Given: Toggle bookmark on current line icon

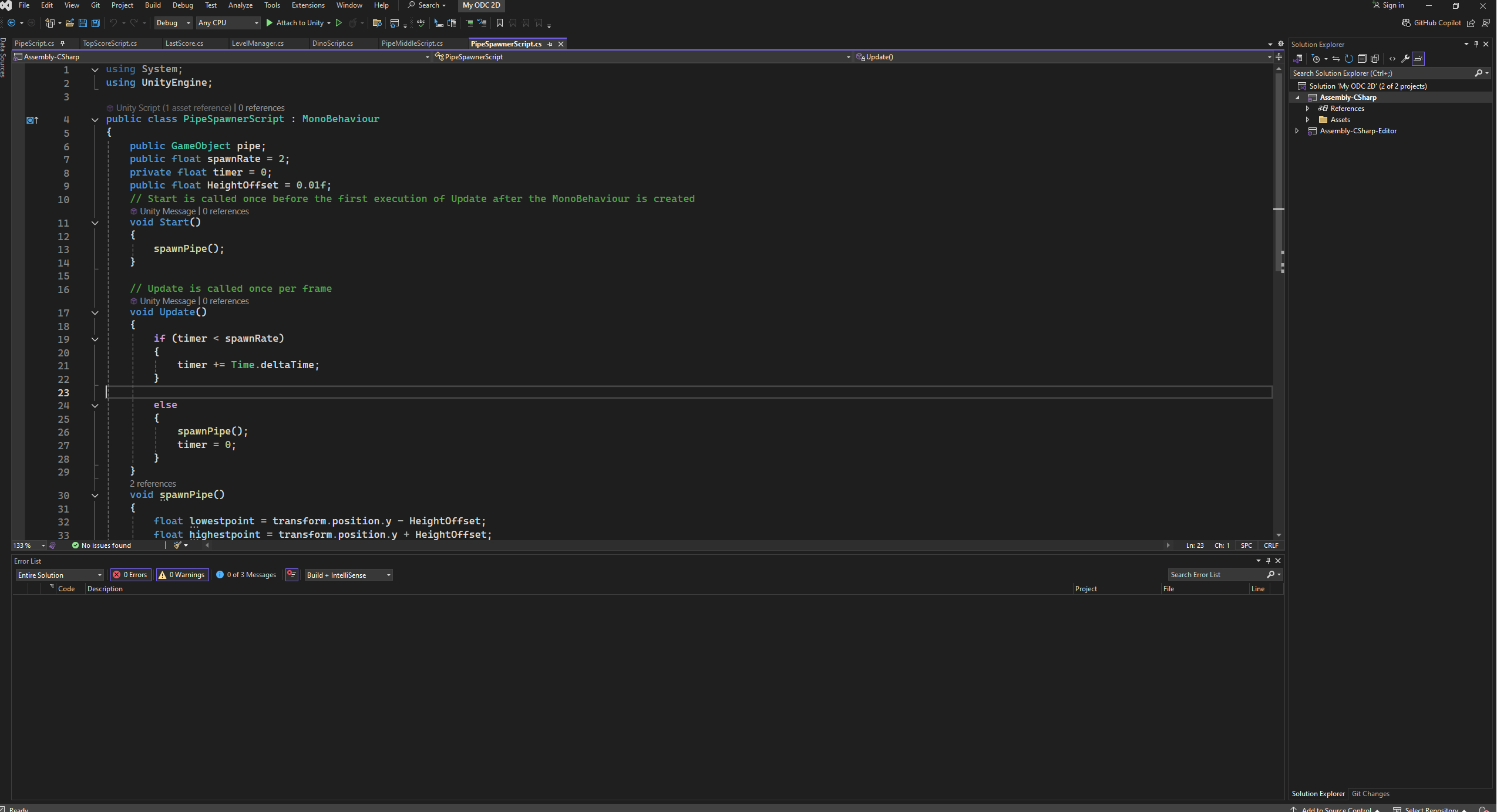Looking at the screenshot, I should pos(500,23).
